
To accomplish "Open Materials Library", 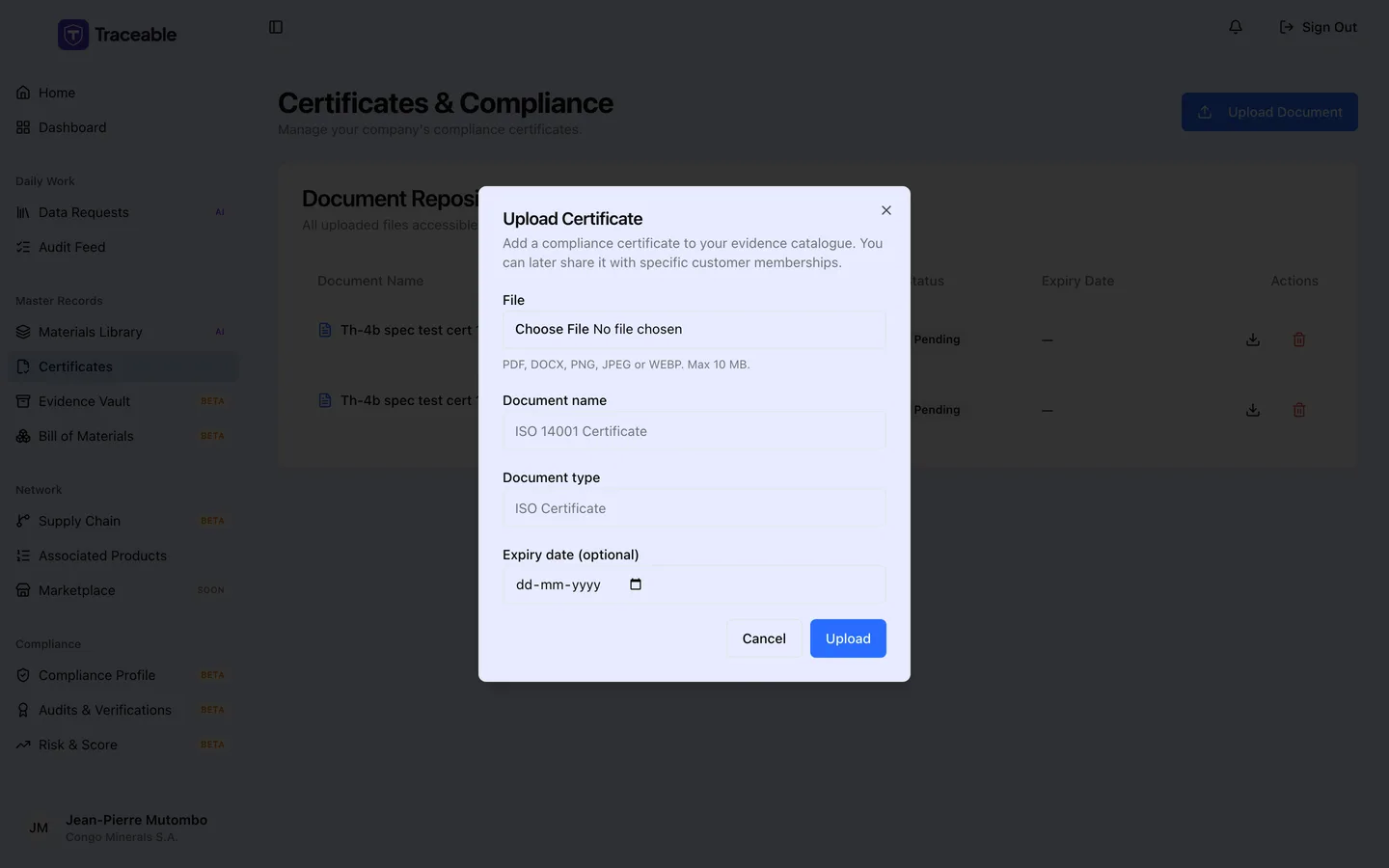I will [123, 332].
